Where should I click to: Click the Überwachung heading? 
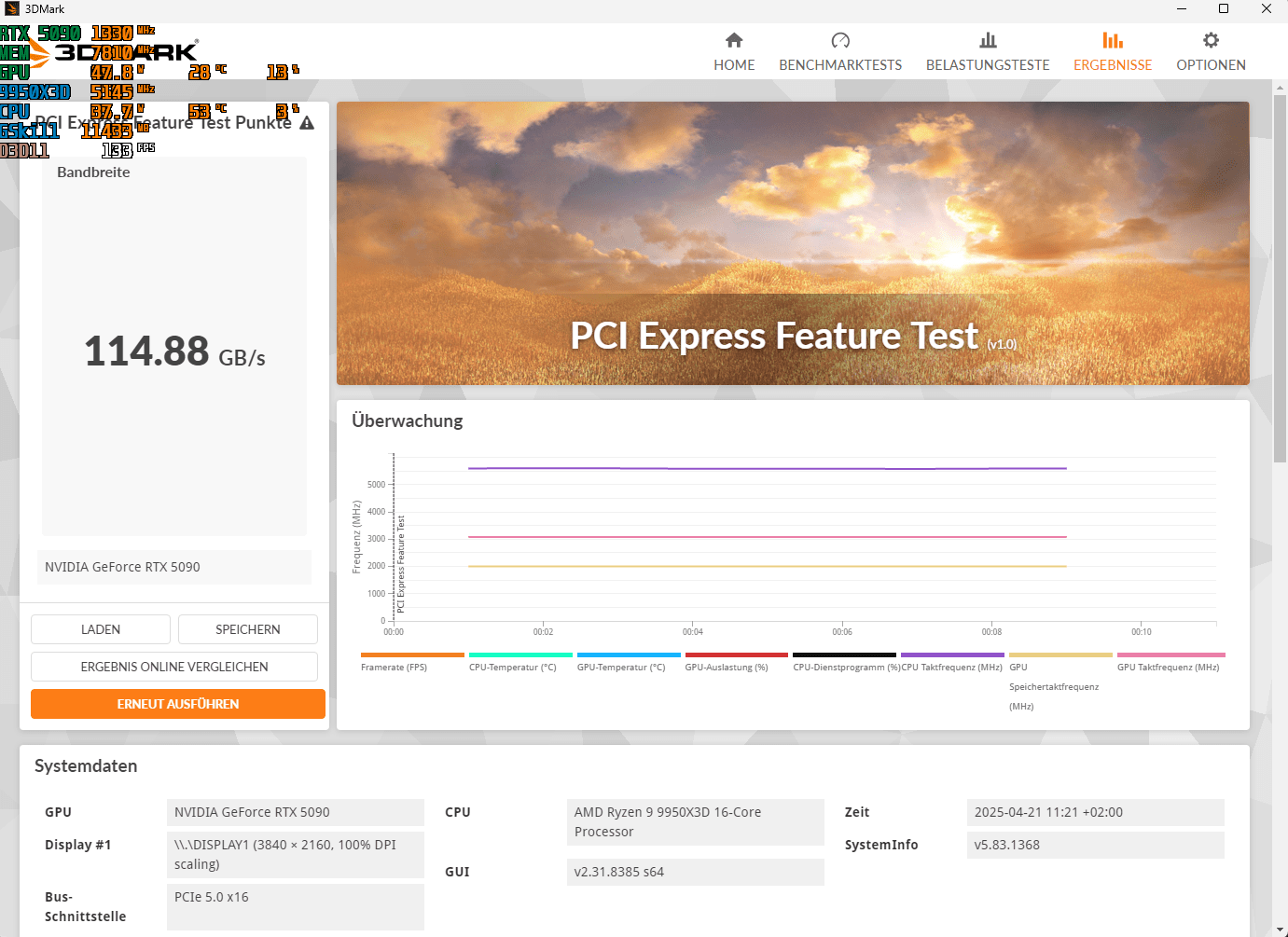tap(408, 420)
